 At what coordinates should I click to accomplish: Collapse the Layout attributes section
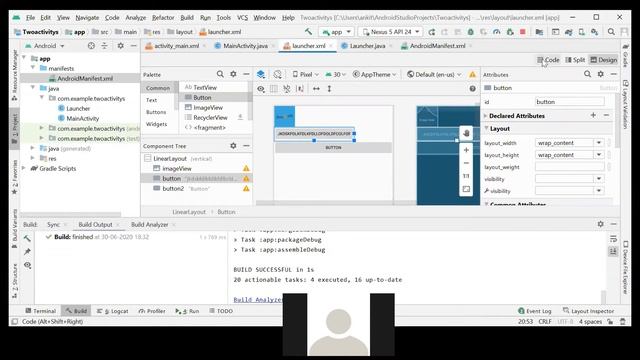(x=487, y=128)
